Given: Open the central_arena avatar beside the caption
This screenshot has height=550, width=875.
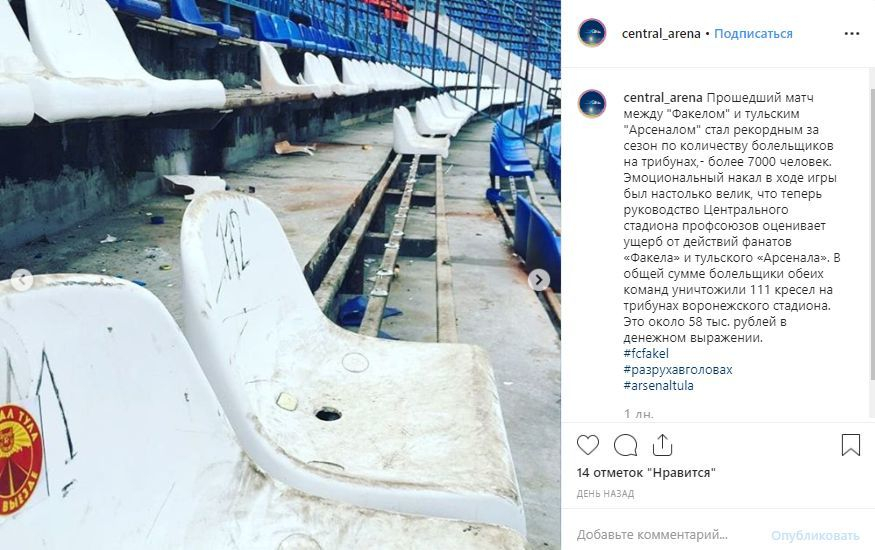Looking at the screenshot, I should point(592,104).
